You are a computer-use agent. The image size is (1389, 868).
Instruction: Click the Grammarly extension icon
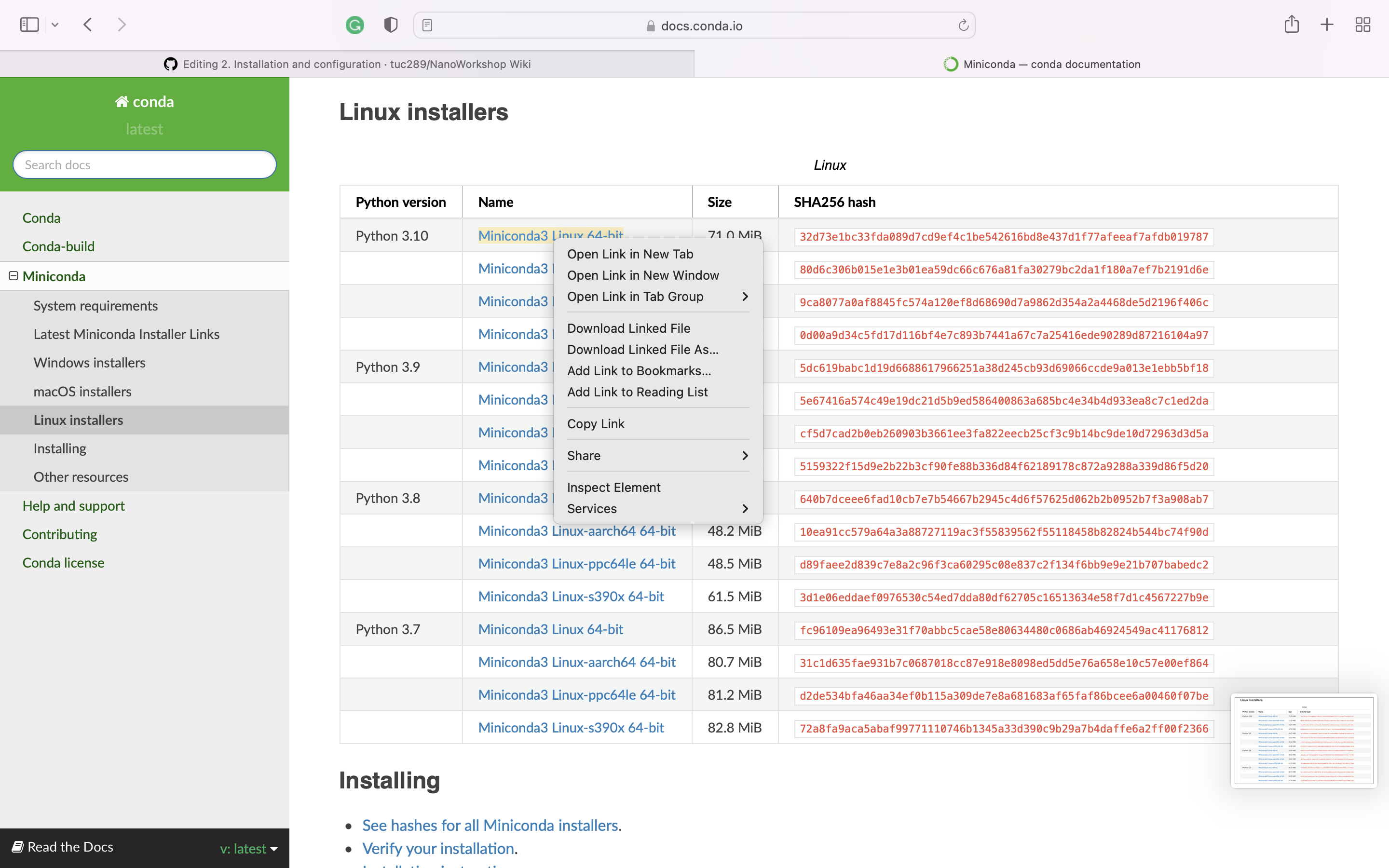354,25
